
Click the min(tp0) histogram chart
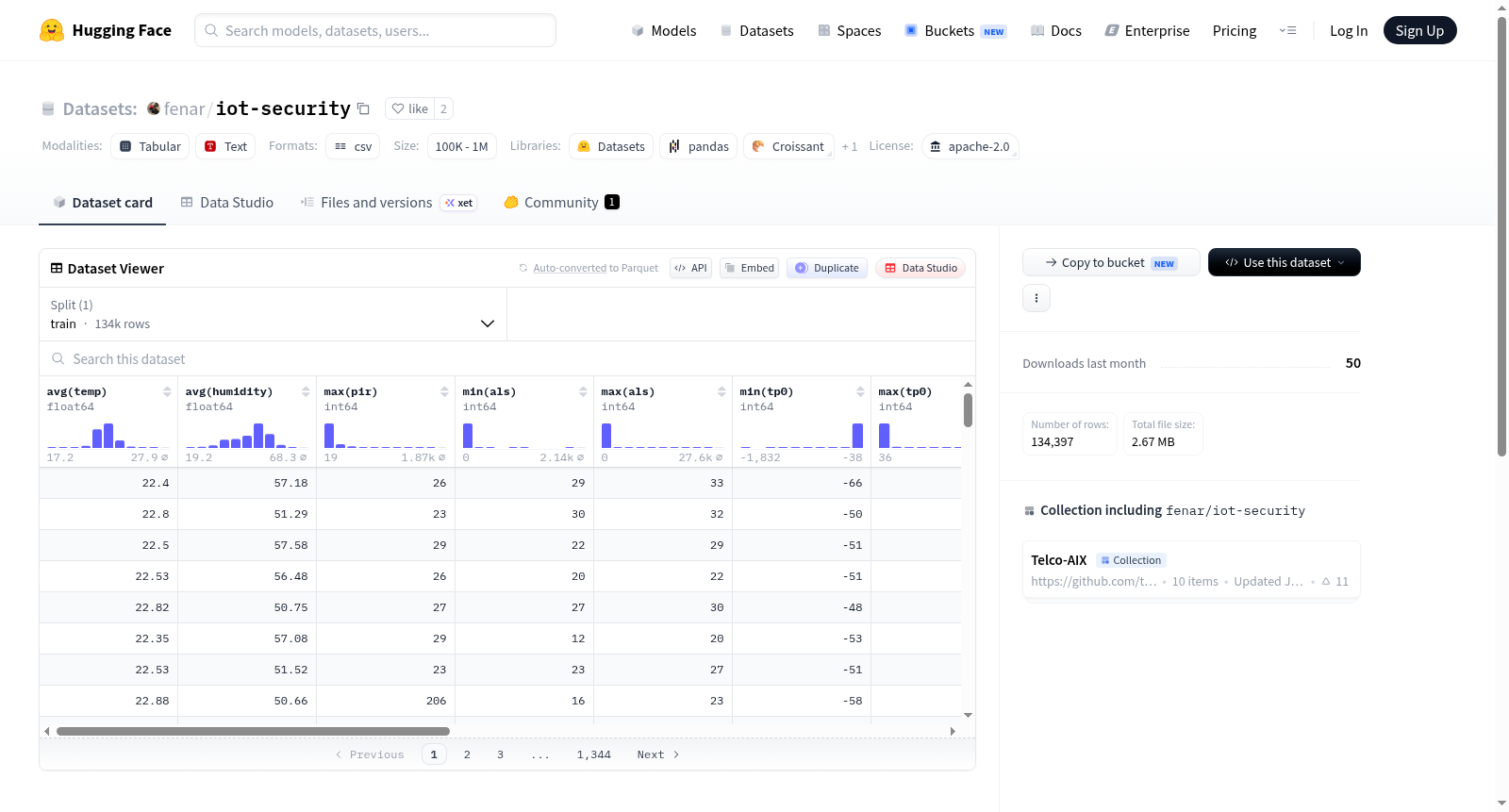point(802,435)
